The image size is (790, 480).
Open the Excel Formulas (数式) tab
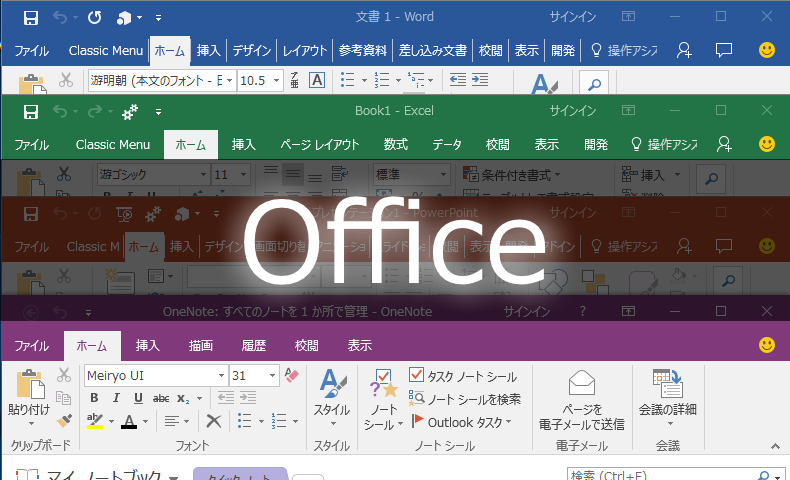(395, 145)
